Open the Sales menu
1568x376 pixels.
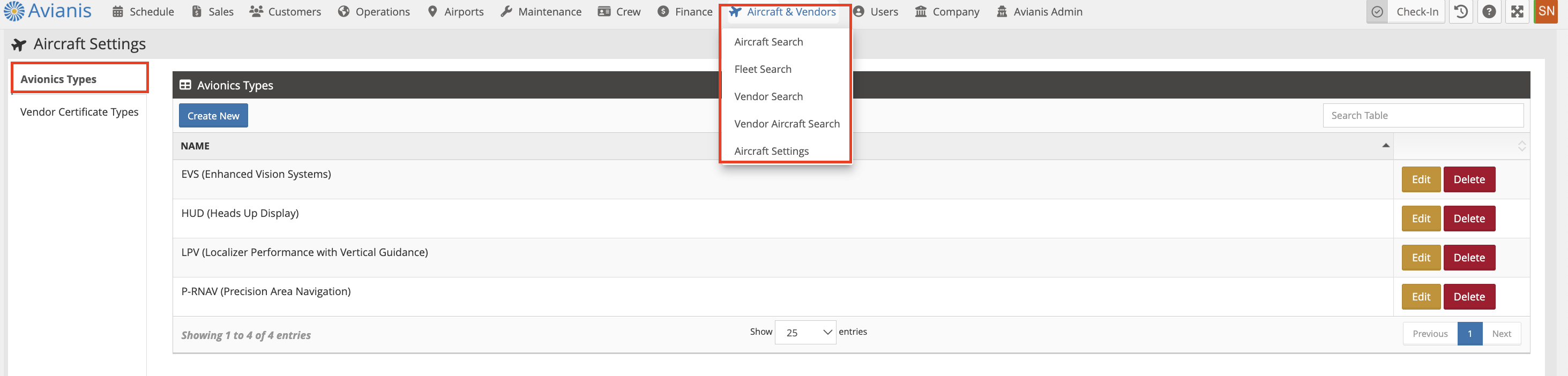(212, 12)
